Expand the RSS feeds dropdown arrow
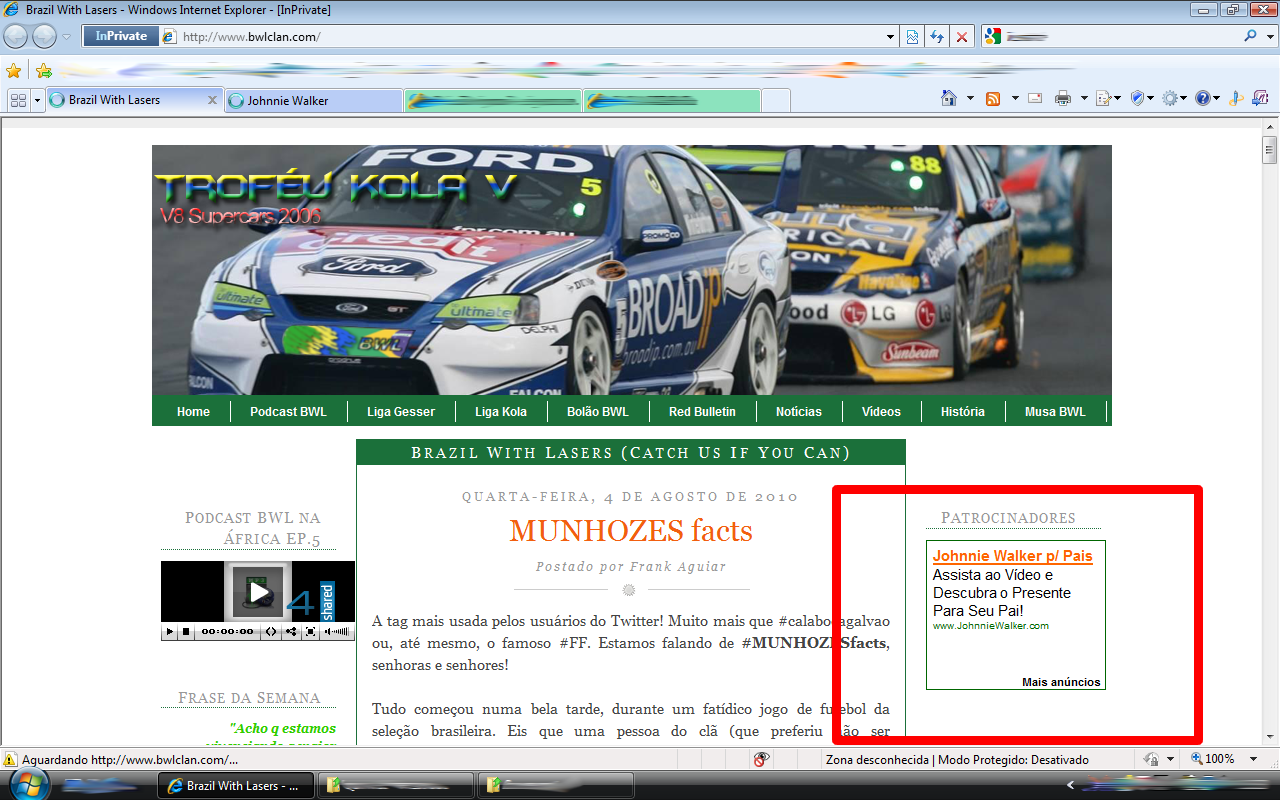 pyautogui.click(x=1015, y=98)
